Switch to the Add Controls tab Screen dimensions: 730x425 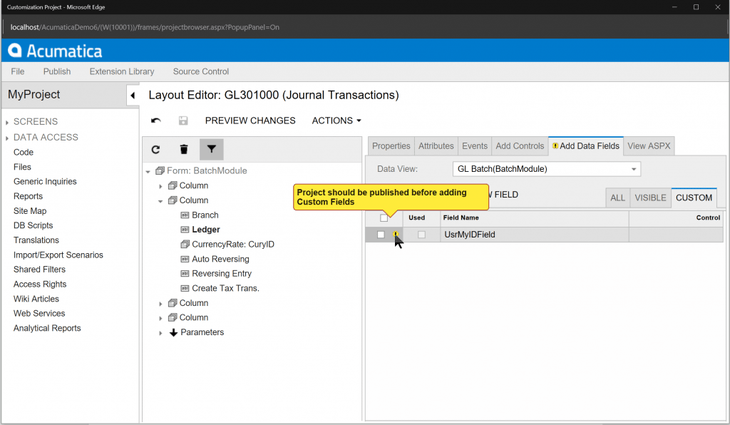pyautogui.click(x=520, y=146)
